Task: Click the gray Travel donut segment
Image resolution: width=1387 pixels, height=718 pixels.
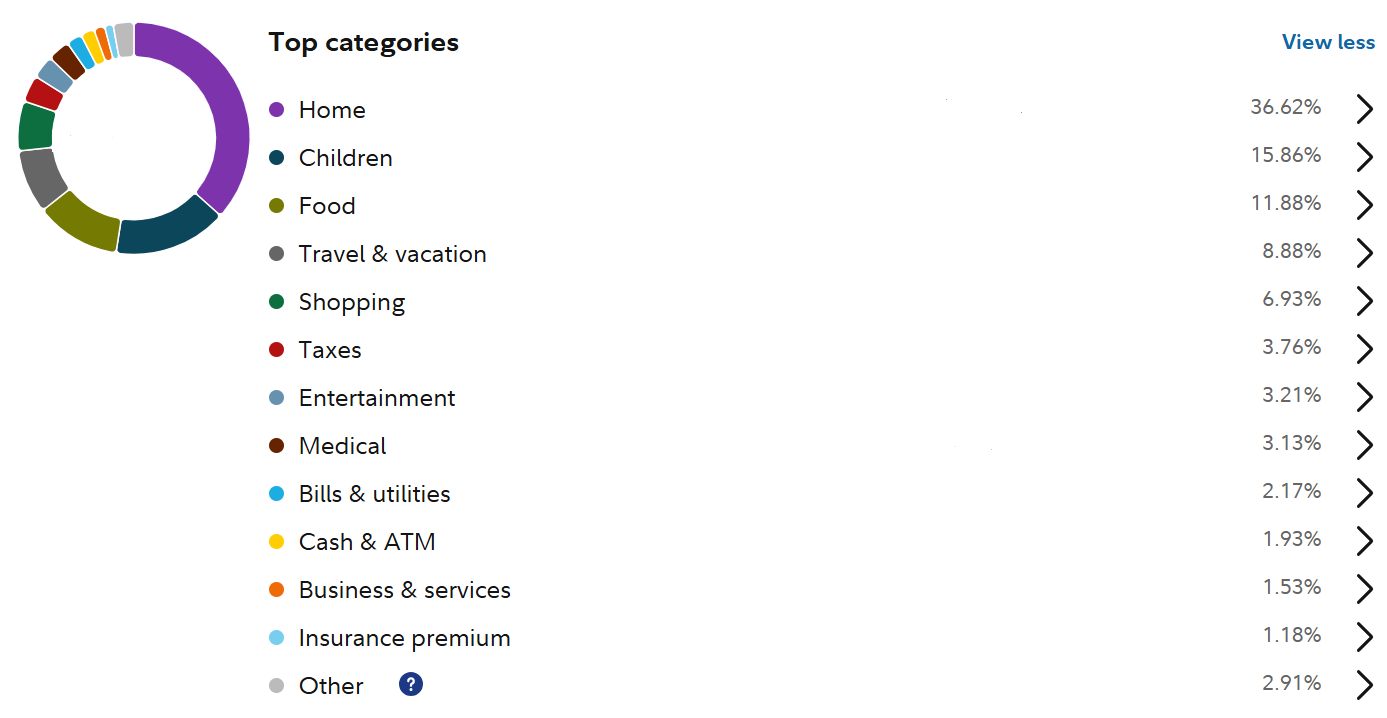Action: tap(42, 177)
